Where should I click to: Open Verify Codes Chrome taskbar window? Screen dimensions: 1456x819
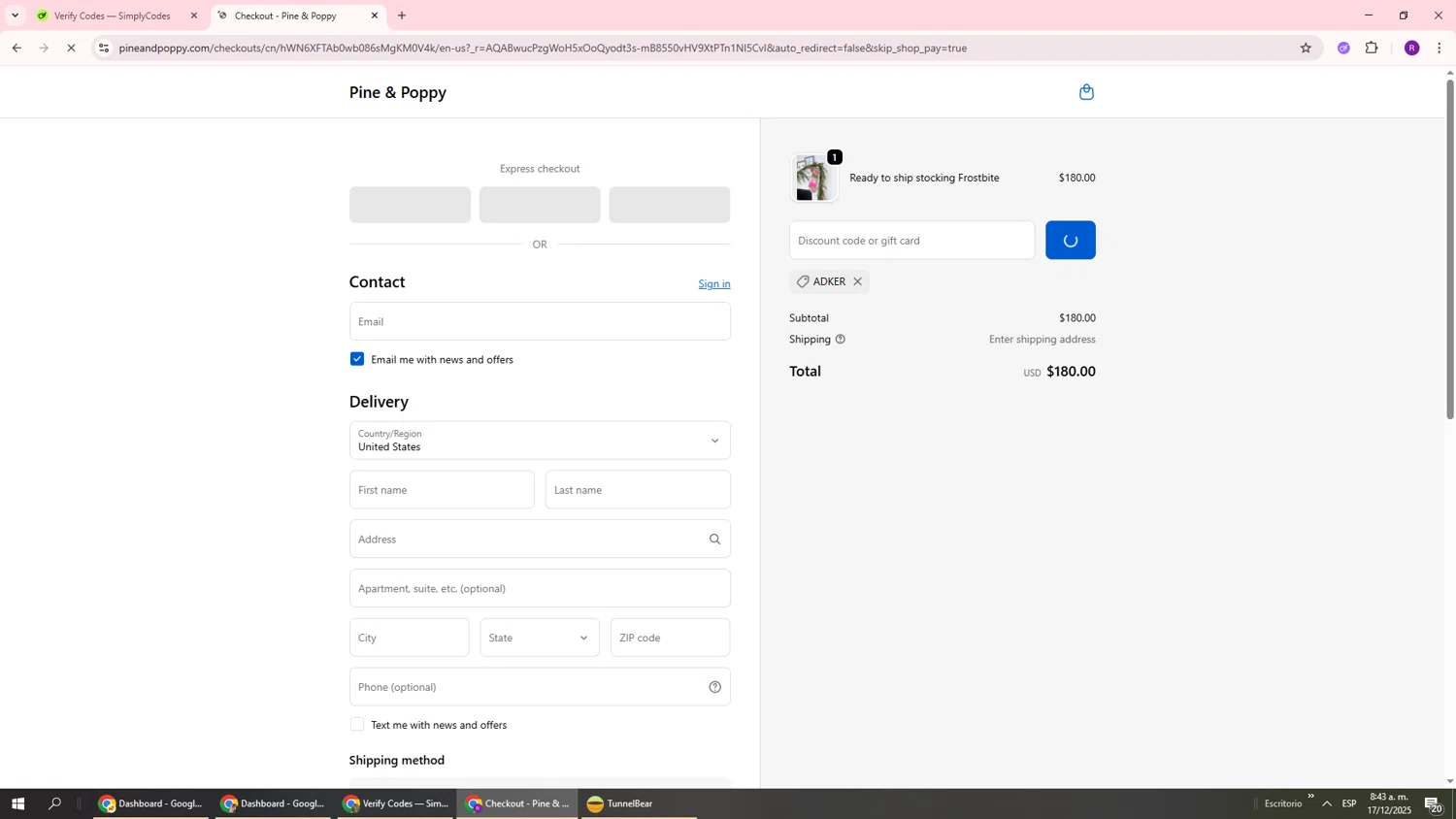(395, 803)
